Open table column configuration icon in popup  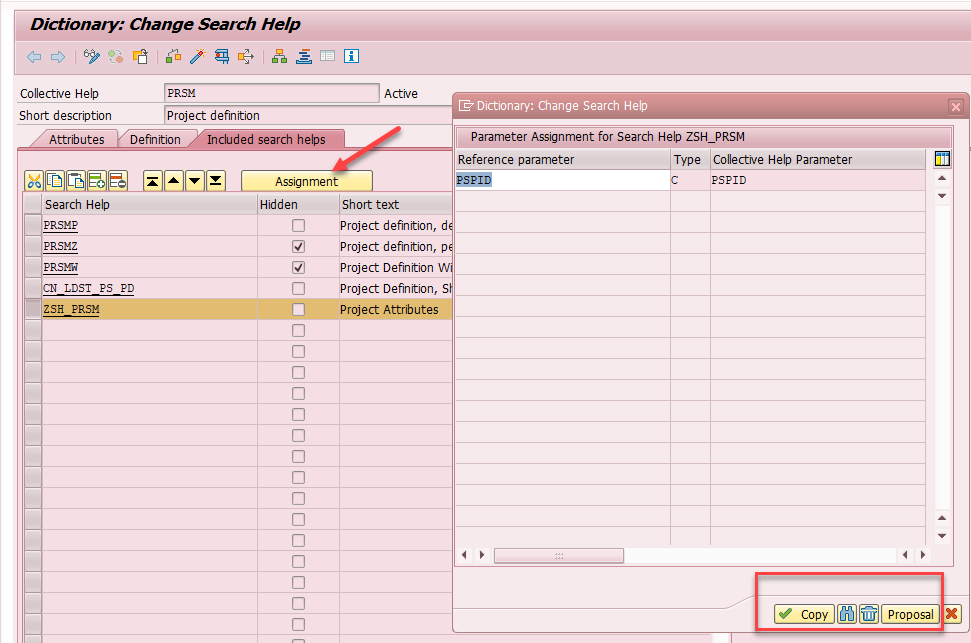(941, 159)
